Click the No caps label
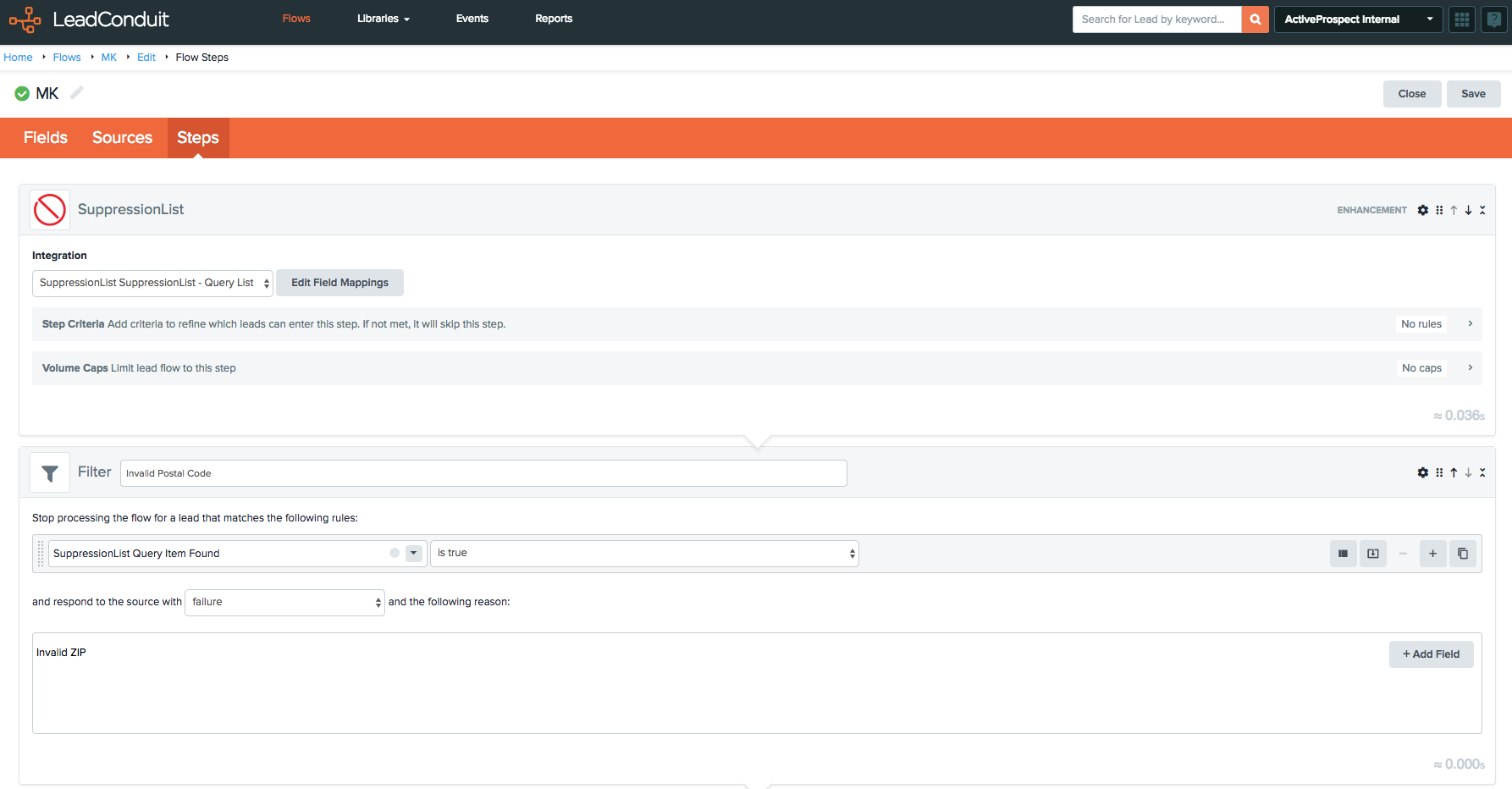 1421,368
